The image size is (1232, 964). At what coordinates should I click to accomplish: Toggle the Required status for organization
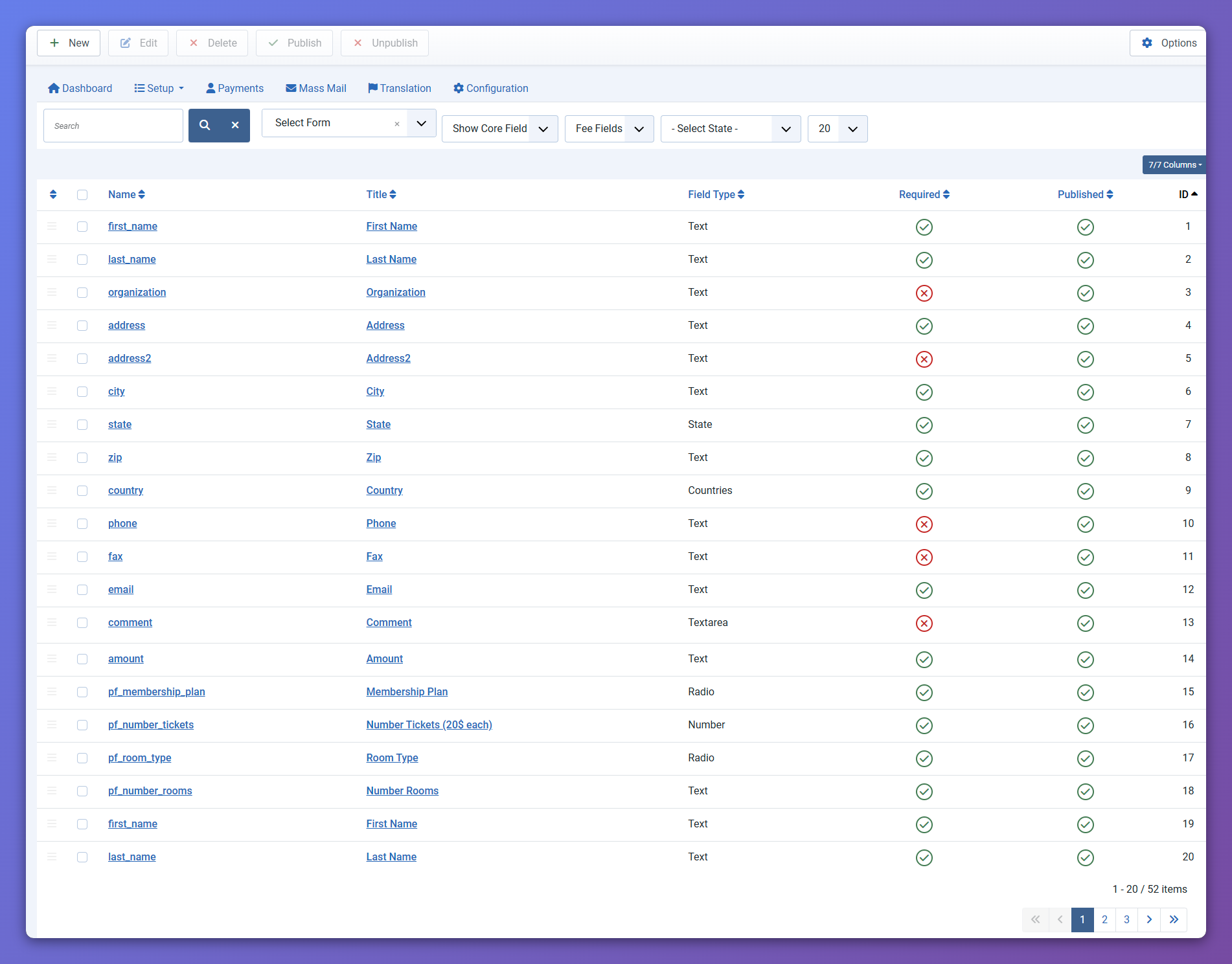(x=924, y=293)
